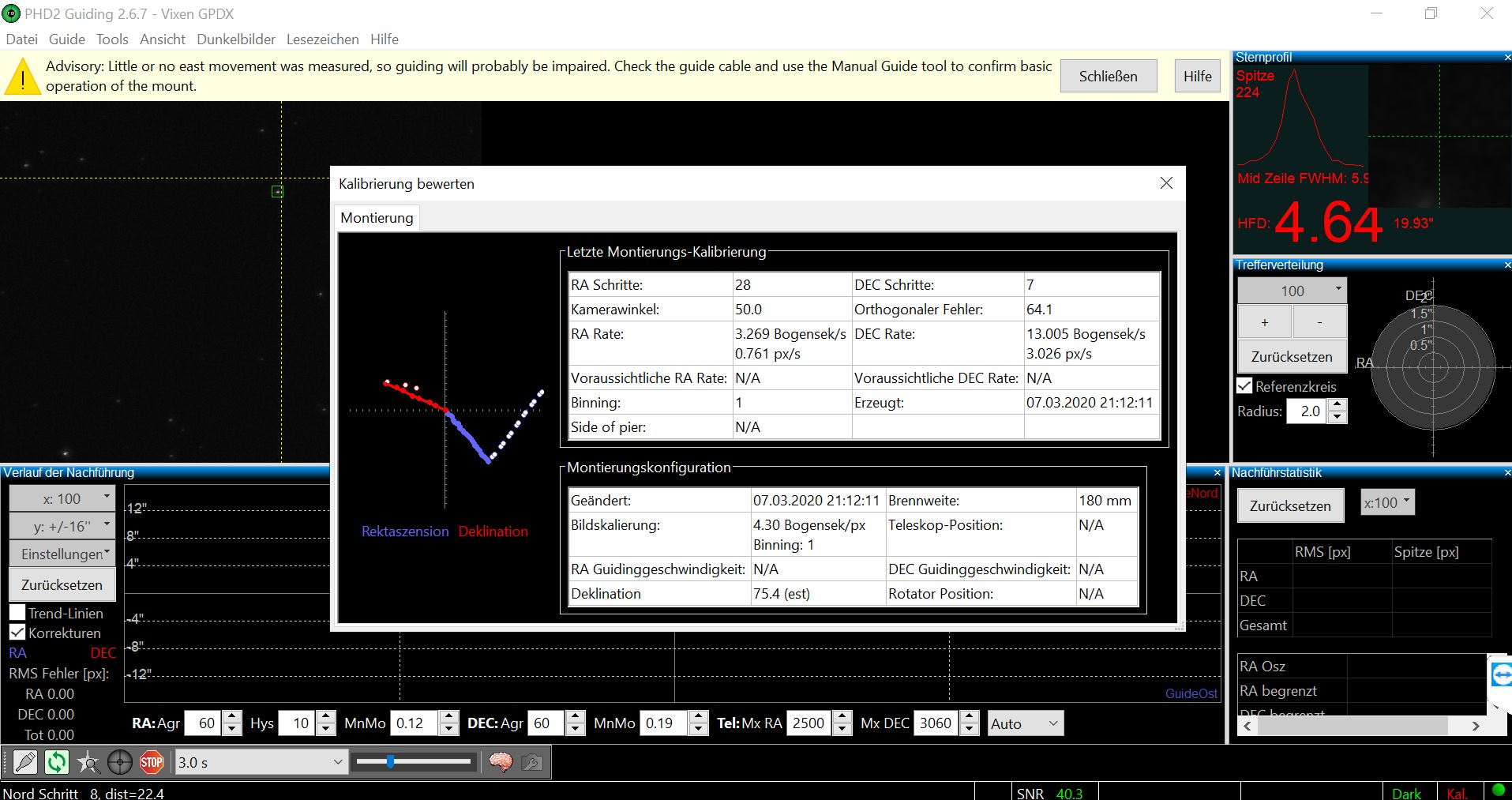Viewport: 1512px width, 800px height.
Task: Click the minus zoom button in Trefferverteilung
Action: point(1319,322)
